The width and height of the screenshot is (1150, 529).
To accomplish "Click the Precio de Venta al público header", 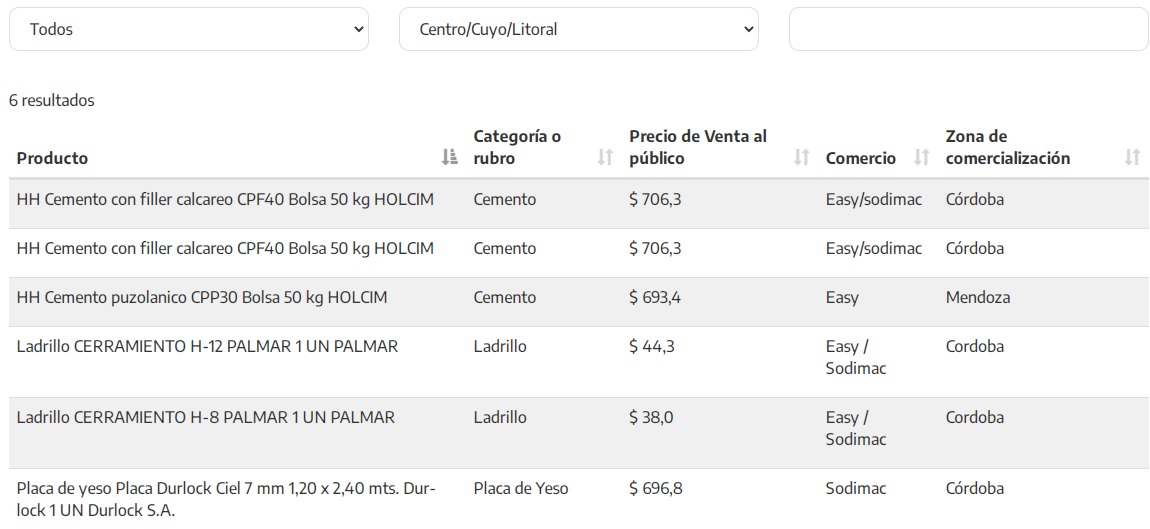I will point(697,147).
